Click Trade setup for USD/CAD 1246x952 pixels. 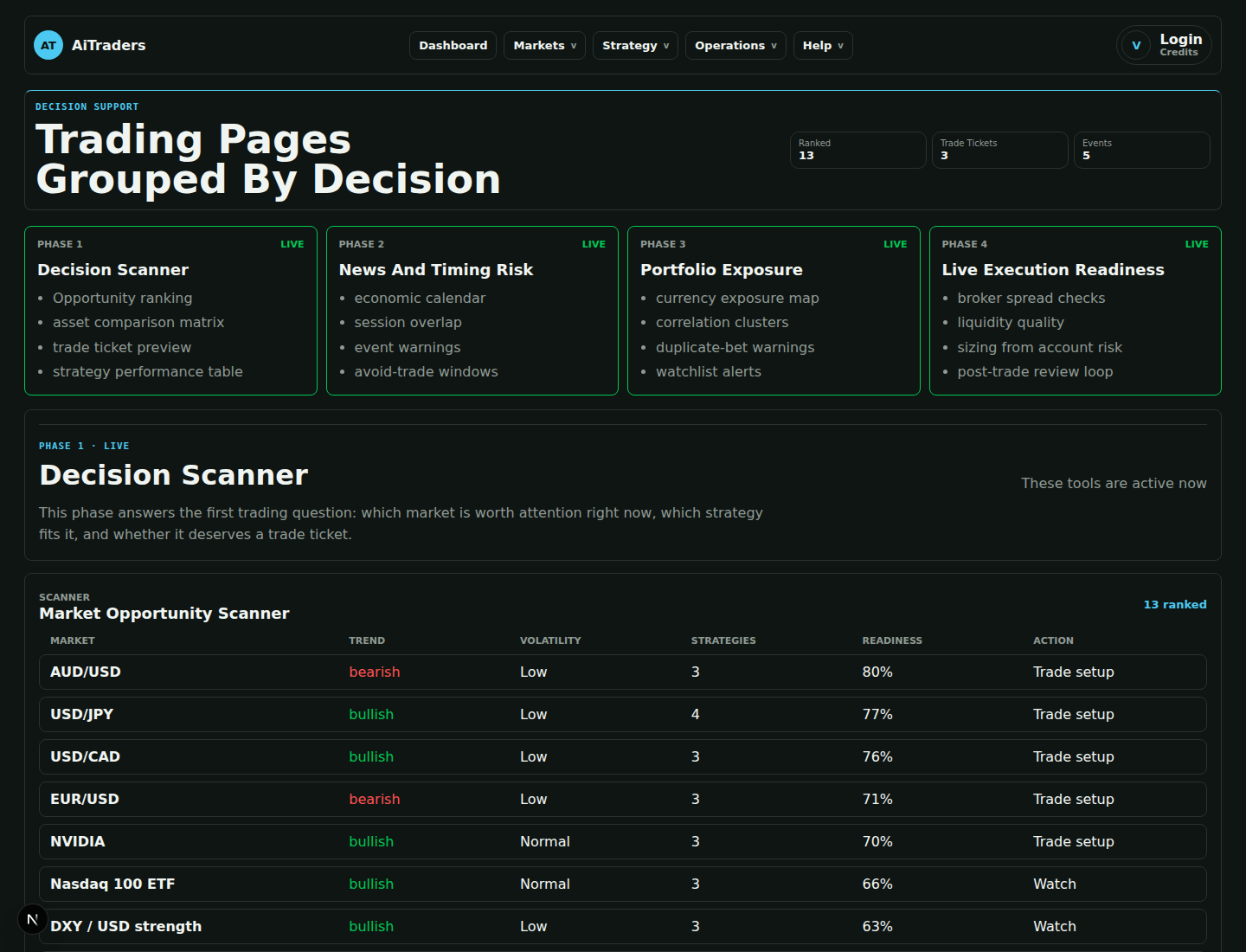[x=1073, y=756]
